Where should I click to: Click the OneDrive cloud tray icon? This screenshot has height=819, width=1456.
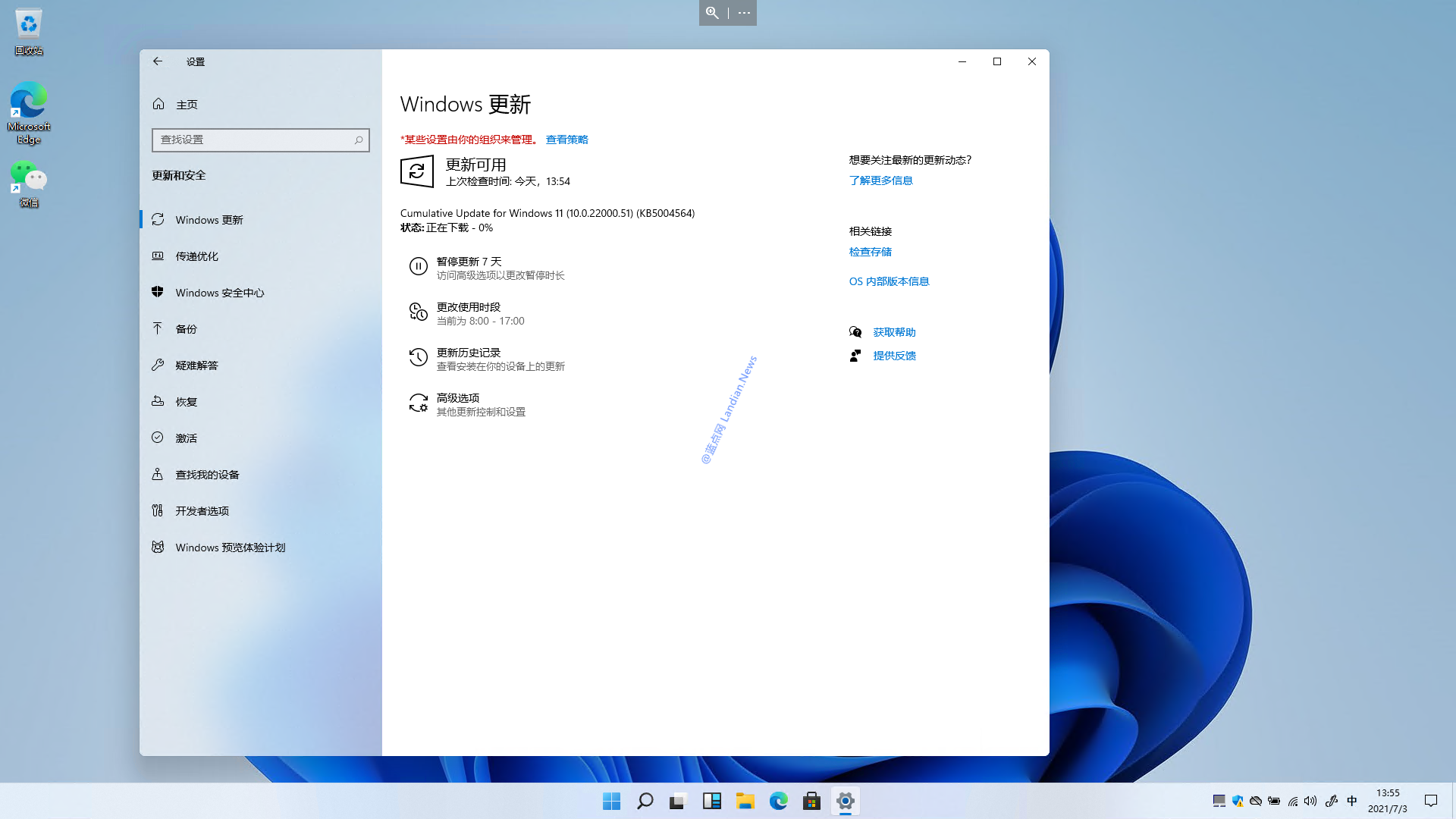click(1256, 801)
